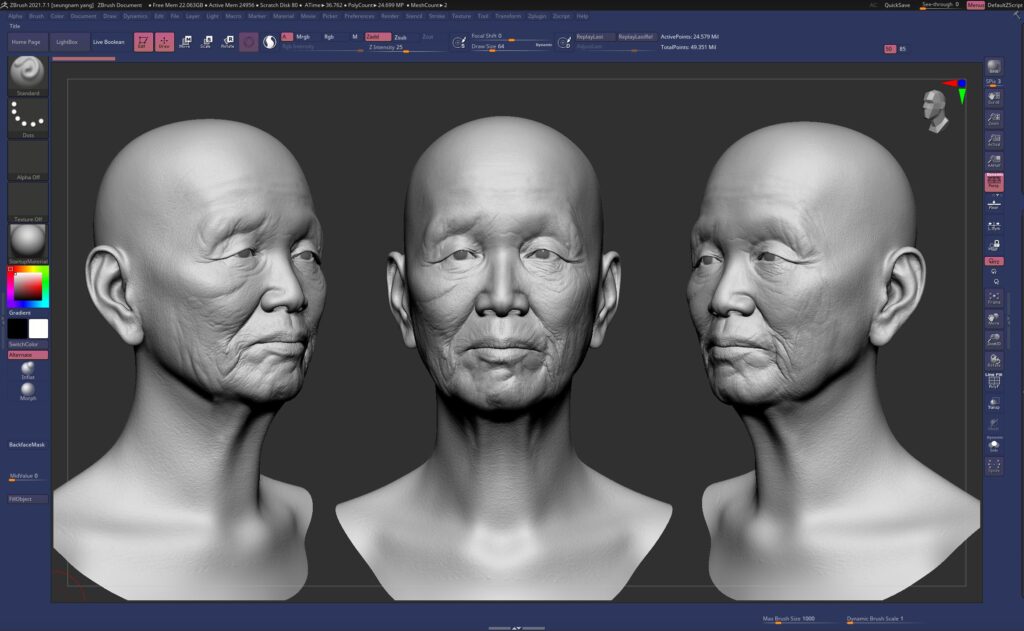Select the Rotate transform tool
1024x631 pixels.
(x=227, y=42)
